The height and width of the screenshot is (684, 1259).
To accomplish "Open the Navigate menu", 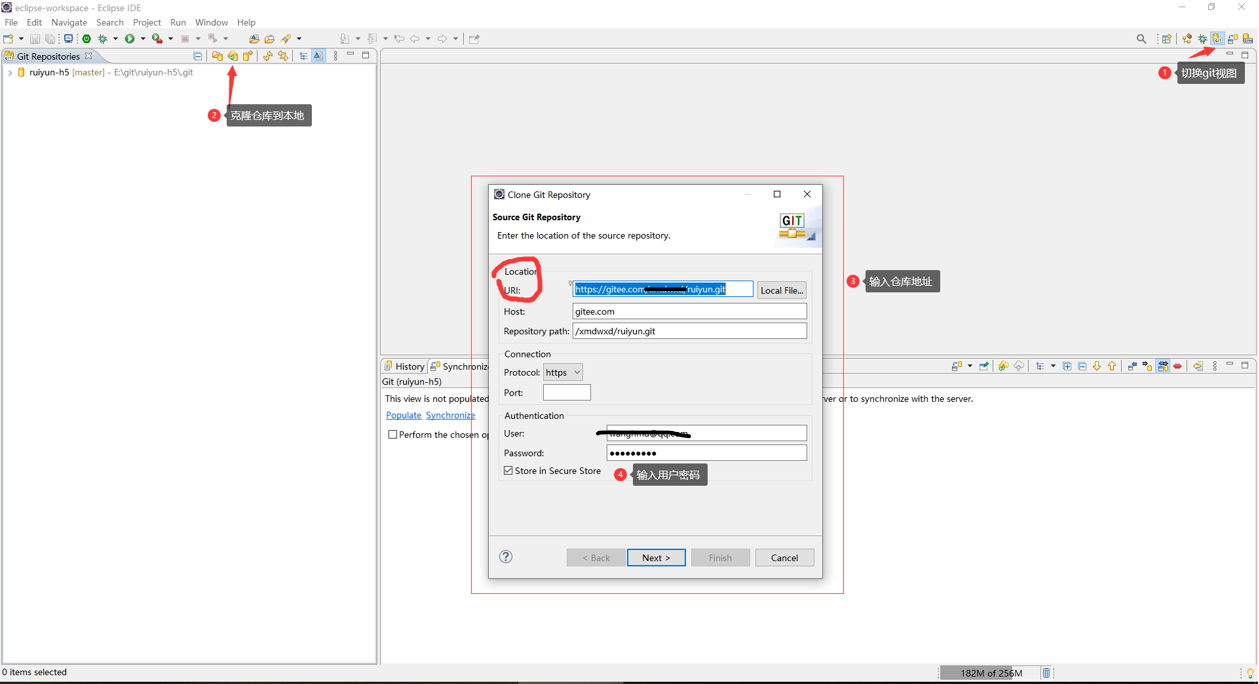I will [x=69, y=22].
